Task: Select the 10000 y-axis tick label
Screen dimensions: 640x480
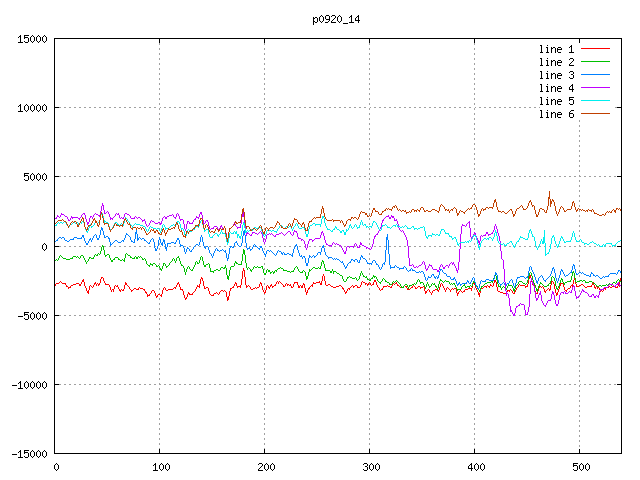Action: [x=31, y=108]
